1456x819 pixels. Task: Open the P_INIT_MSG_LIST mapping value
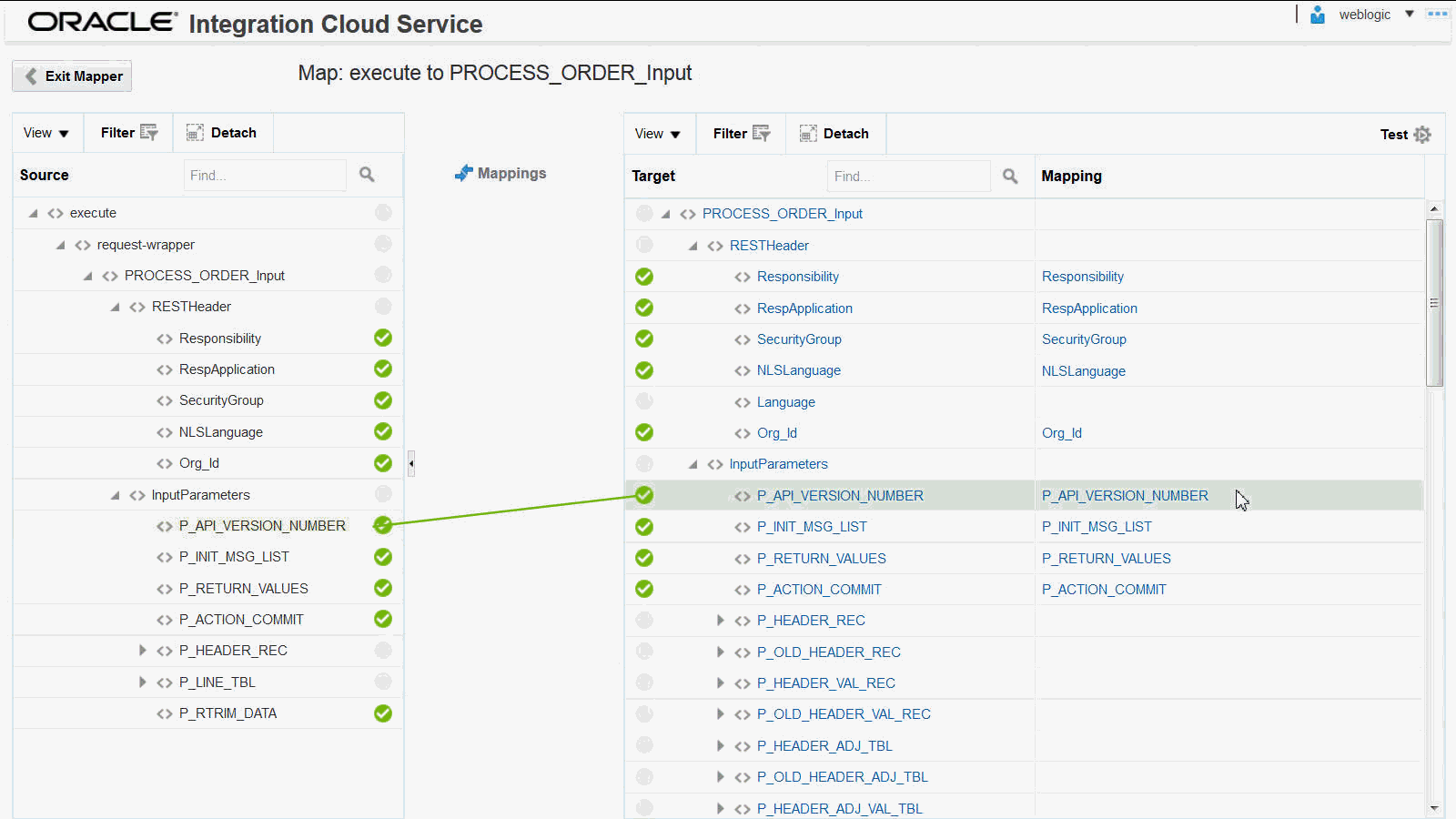(1097, 527)
